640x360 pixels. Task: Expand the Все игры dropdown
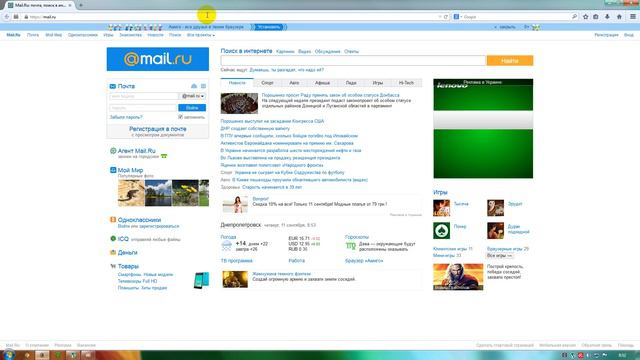click(x=499, y=256)
